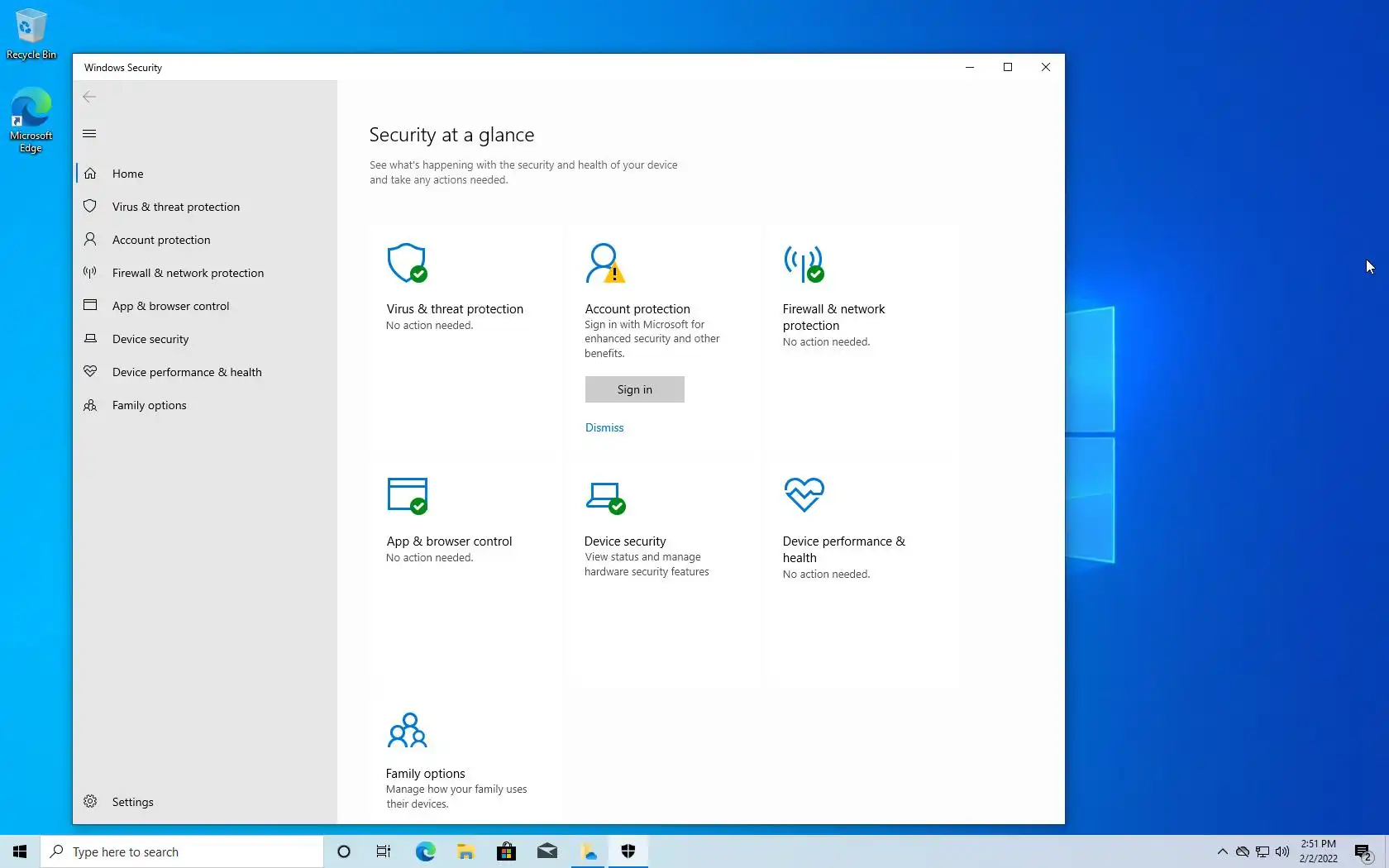Image resolution: width=1389 pixels, height=868 pixels.
Task: Maximize the Windows Security window
Action: [x=1008, y=67]
